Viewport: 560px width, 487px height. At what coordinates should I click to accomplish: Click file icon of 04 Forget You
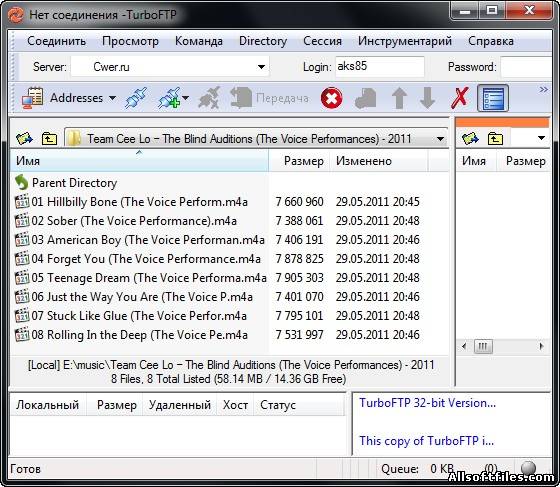22,258
